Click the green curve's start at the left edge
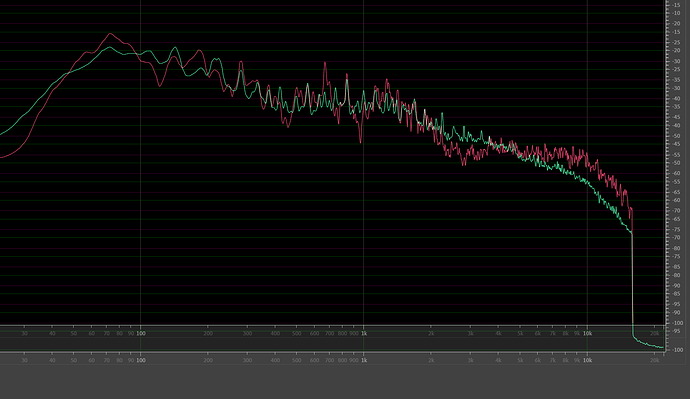 coord(2,134)
